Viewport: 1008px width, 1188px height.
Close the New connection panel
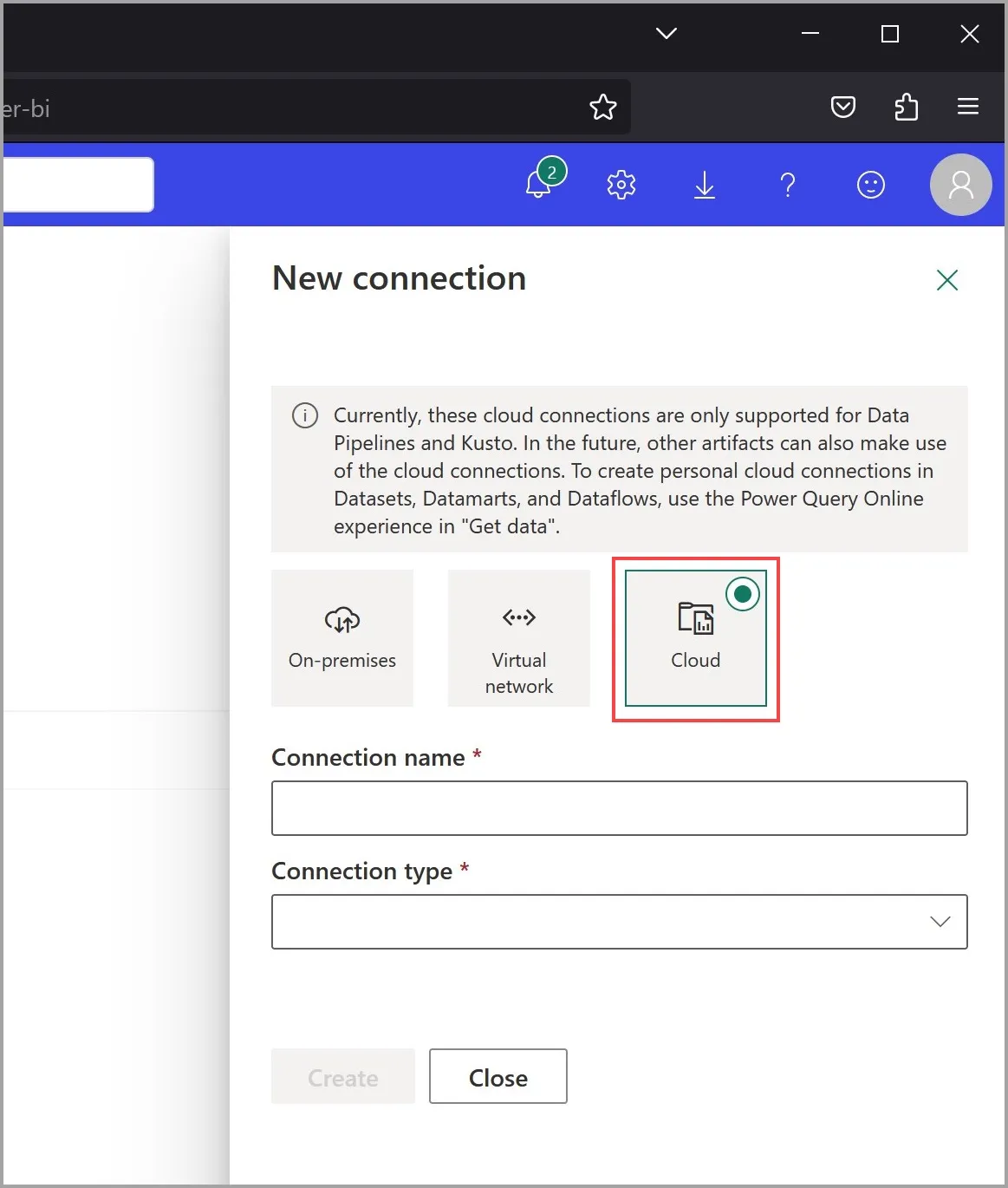click(946, 280)
